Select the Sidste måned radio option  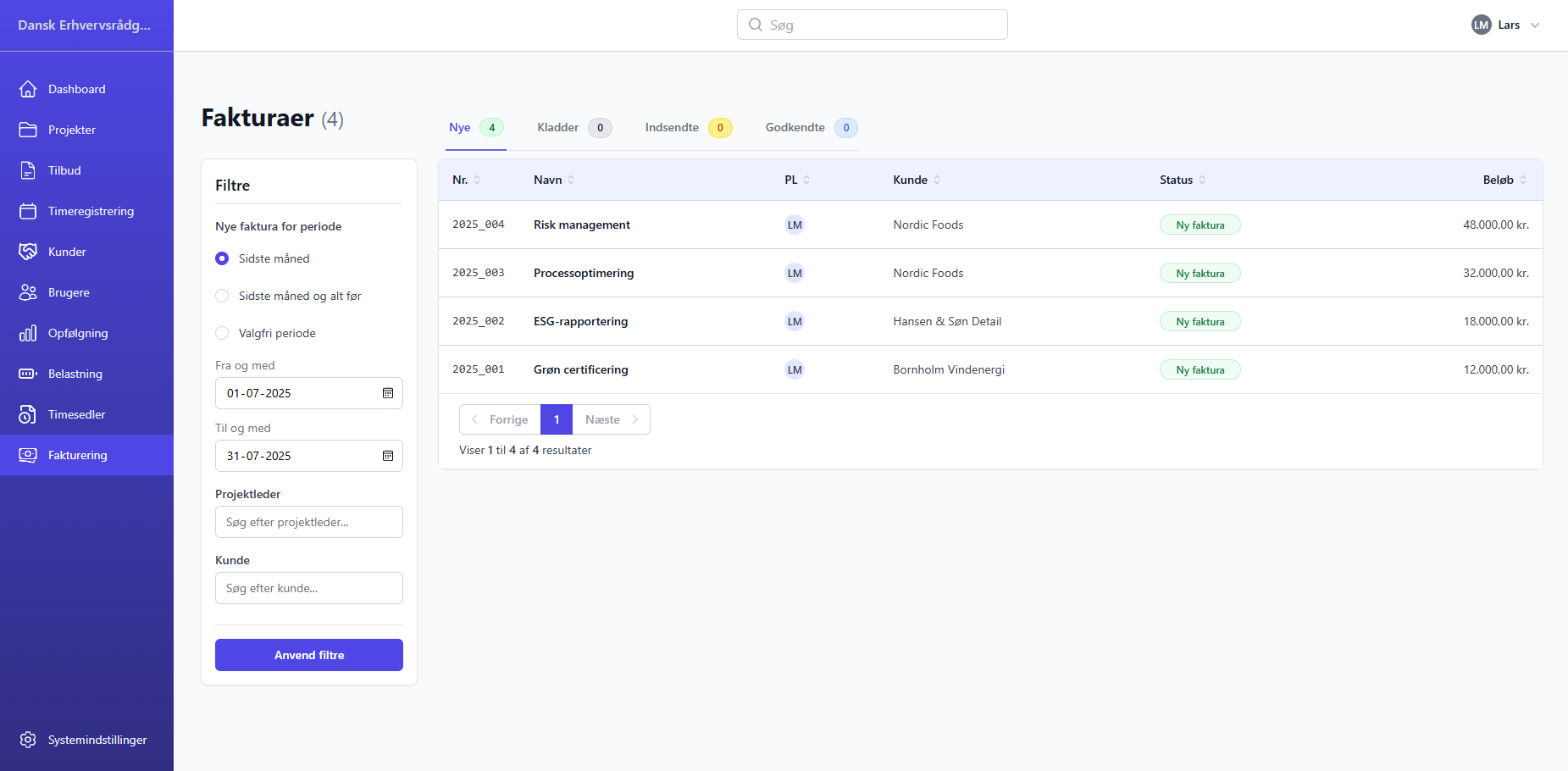(222, 258)
